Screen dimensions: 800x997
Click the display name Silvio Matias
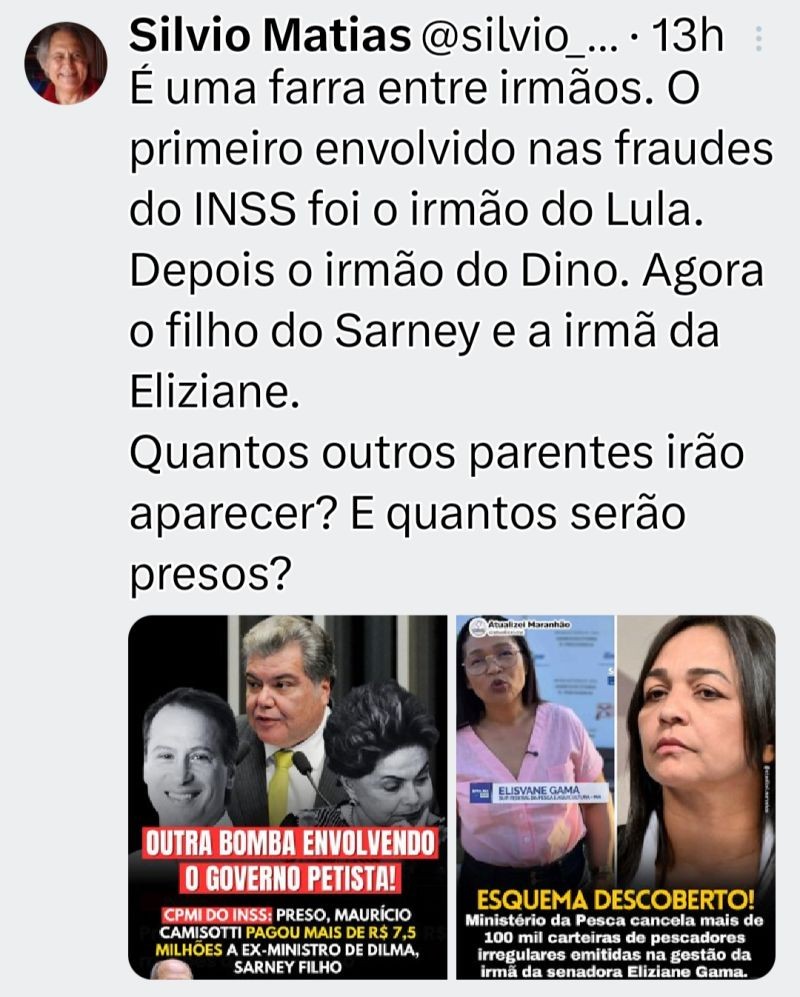(270, 36)
